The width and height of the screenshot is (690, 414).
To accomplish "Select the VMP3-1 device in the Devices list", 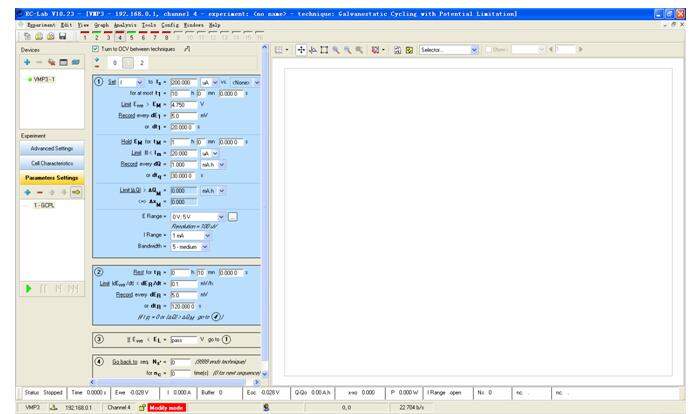I will tap(44, 79).
